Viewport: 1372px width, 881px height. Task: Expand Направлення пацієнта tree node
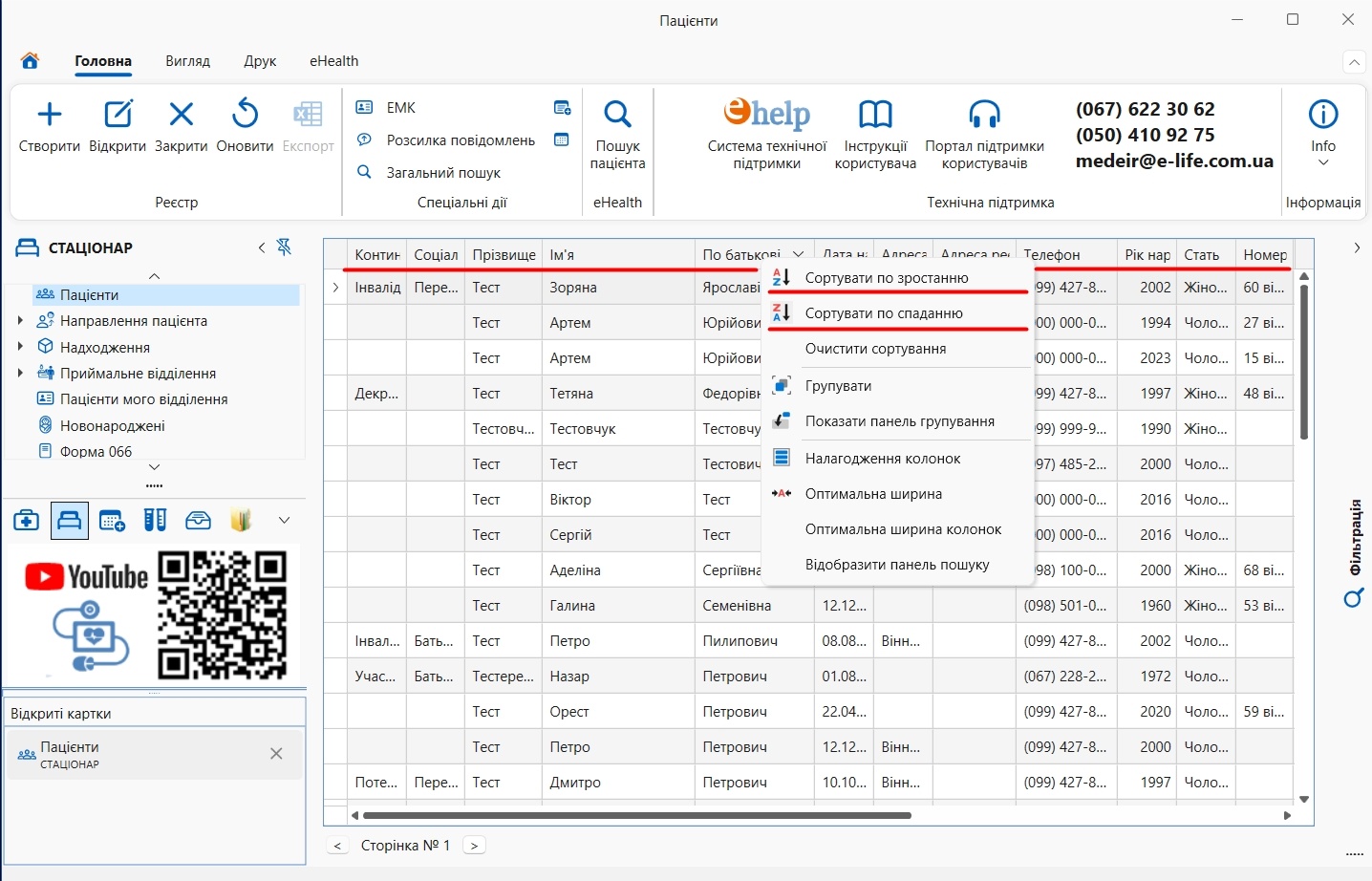(20, 321)
